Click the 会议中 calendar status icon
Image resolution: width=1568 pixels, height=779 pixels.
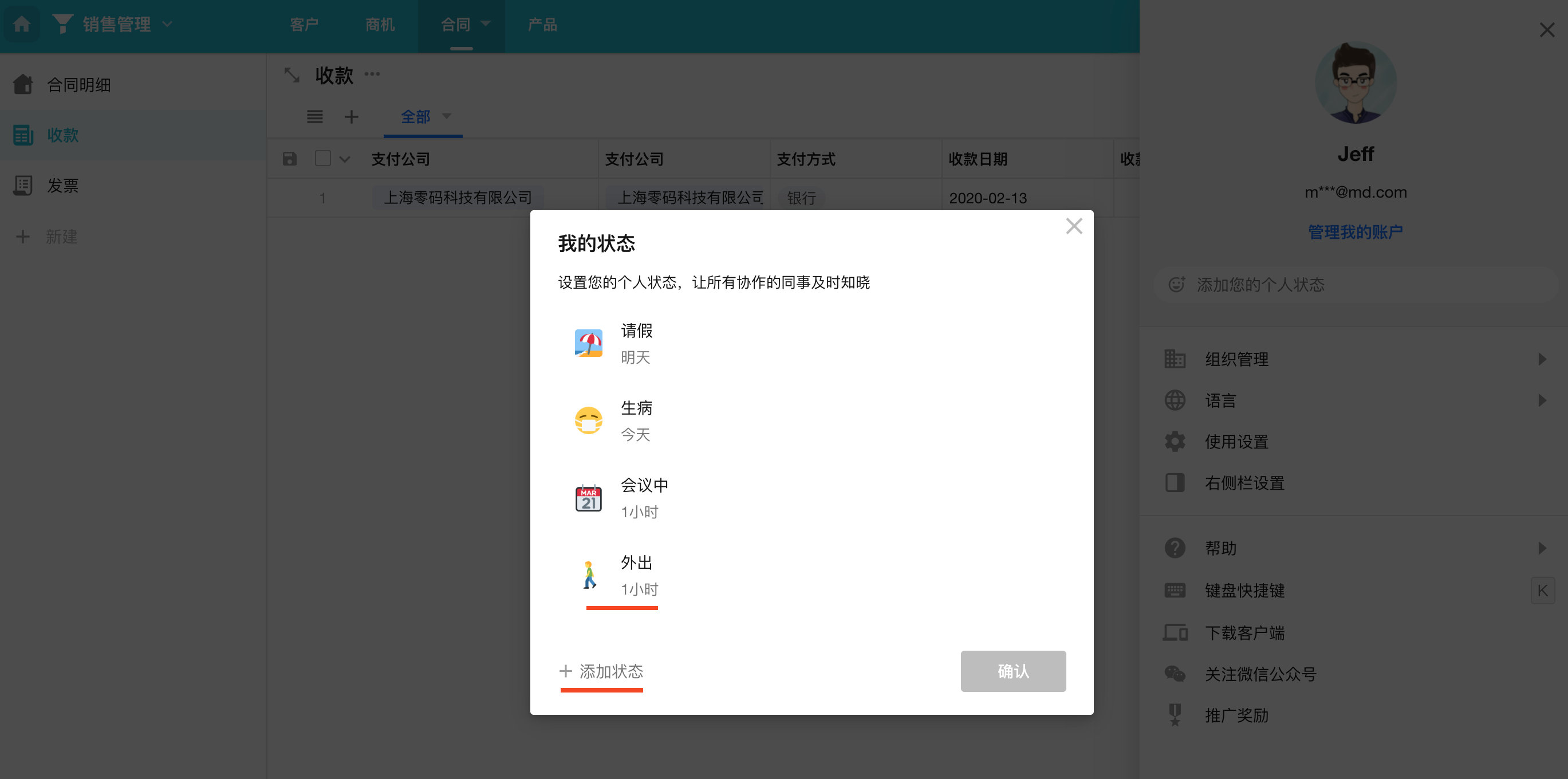pos(588,498)
